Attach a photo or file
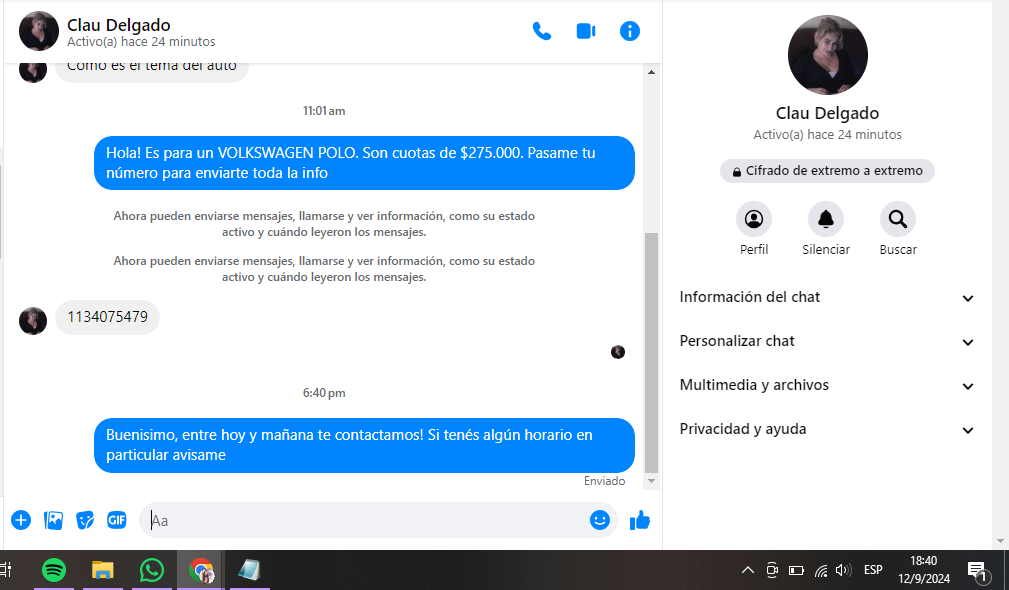Viewport: 1009px width, 590px height. coord(54,520)
